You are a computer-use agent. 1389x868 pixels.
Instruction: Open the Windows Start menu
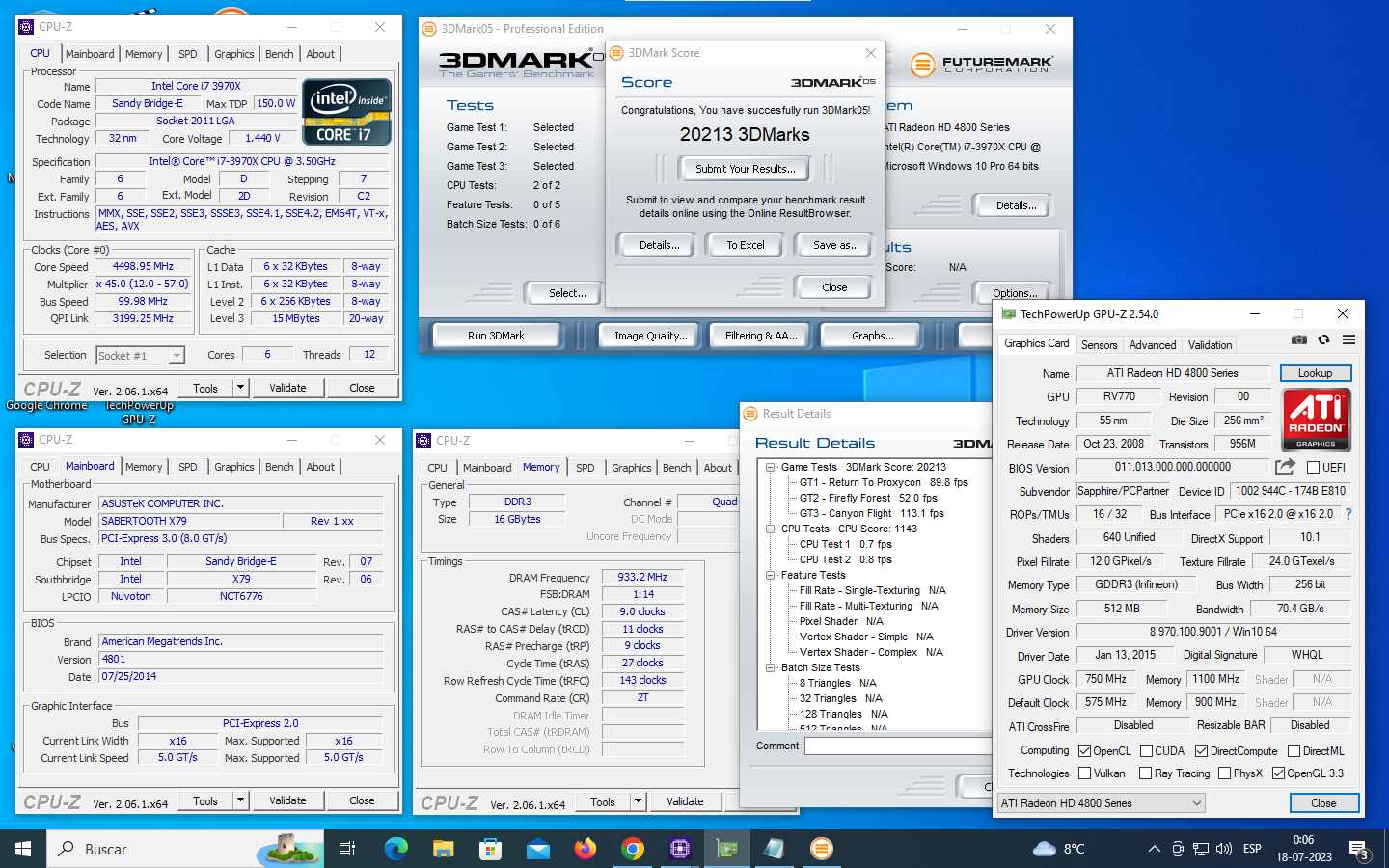(23, 849)
